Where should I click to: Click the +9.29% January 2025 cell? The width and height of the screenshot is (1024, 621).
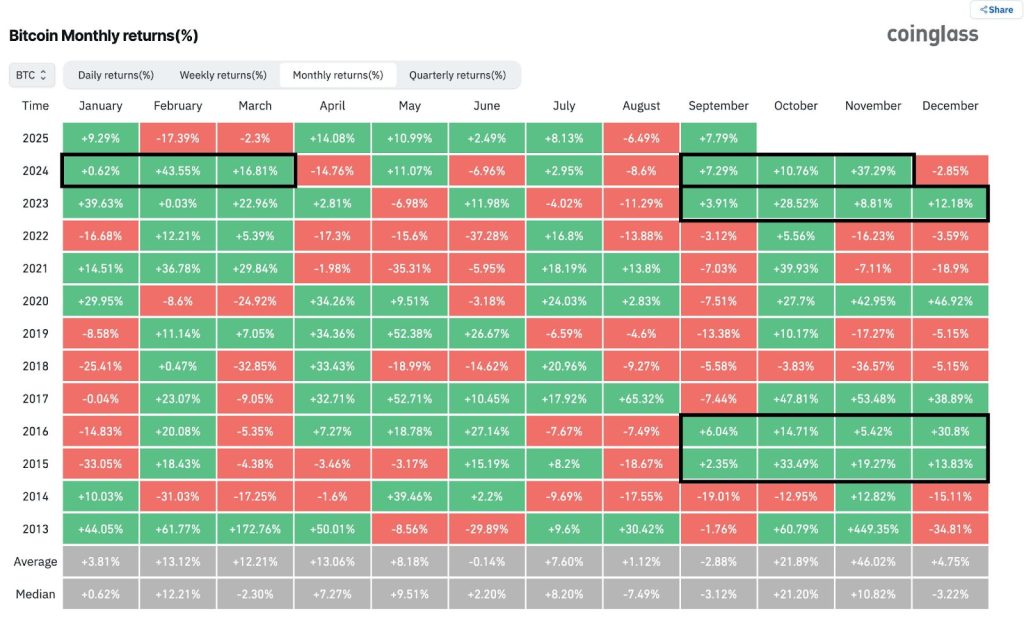click(x=100, y=138)
